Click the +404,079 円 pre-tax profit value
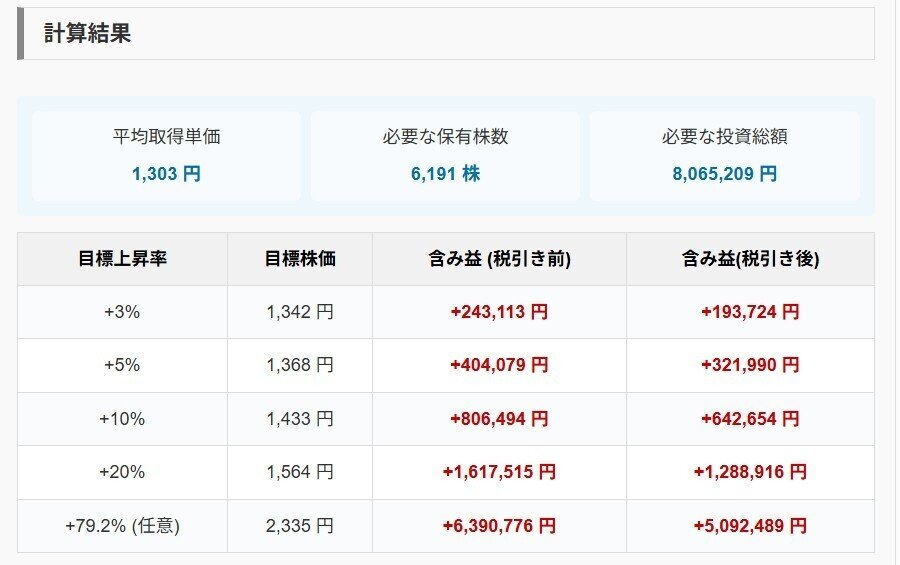The width and height of the screenshot is (900, 565). [x=499, y=365]
